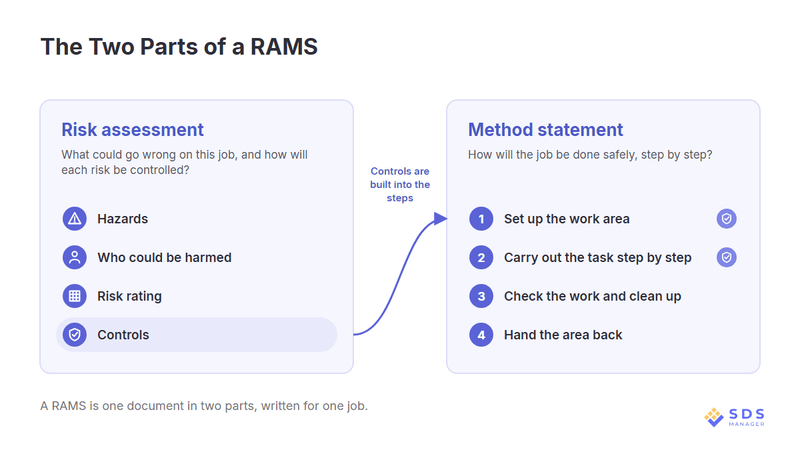This screenshot has height=450, width=800.
Task: Click Carry out the task step by step text
Action: pyautogui.click(x=597, y=258)
